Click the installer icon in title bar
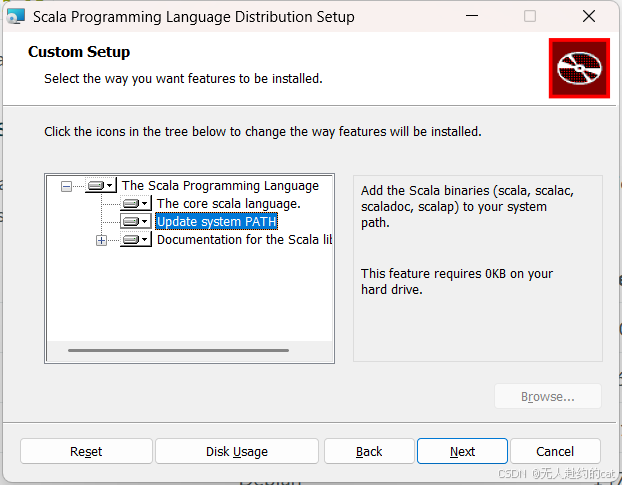The height and width of the screenshot is (485, 622). [16, 16]
